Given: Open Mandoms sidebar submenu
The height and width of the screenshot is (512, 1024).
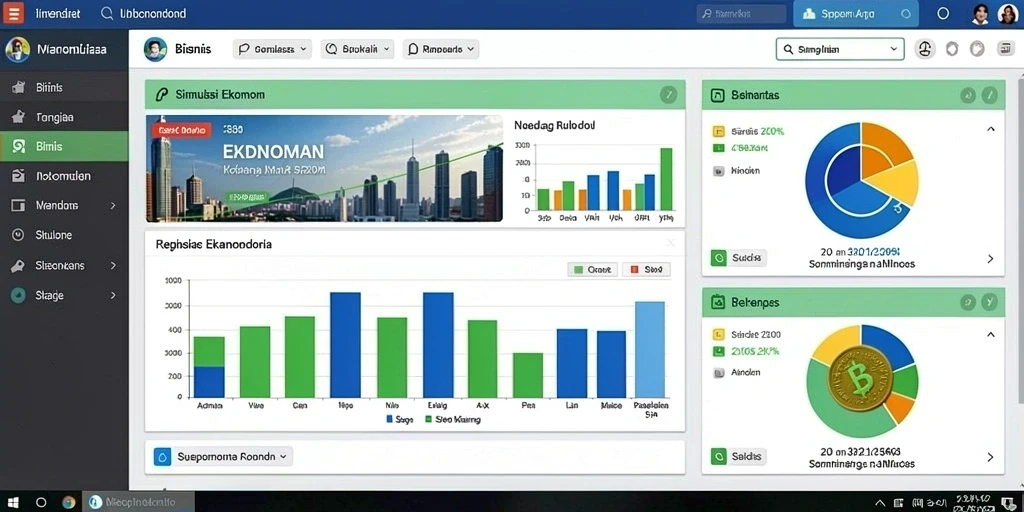Looking at the screenshot, I should (64, 205).
